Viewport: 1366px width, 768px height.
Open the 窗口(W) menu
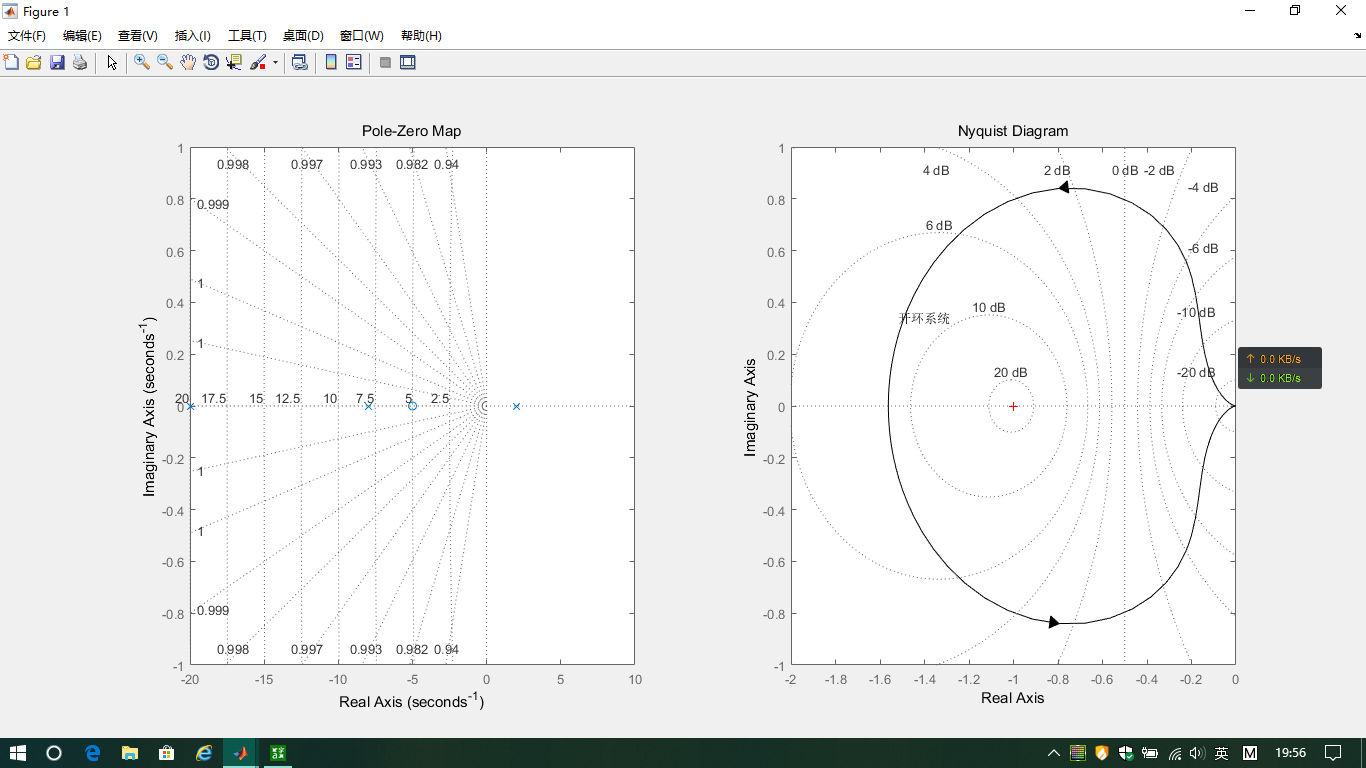[x=361, y=36]
